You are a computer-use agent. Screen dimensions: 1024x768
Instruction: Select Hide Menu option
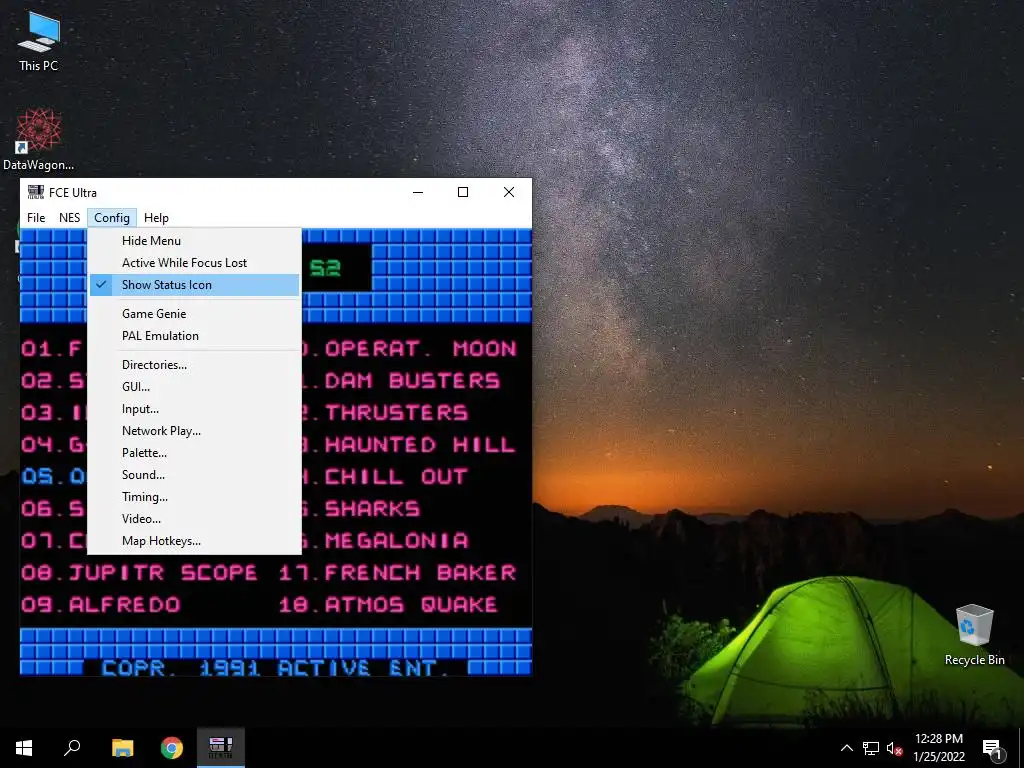click(194, 240)
